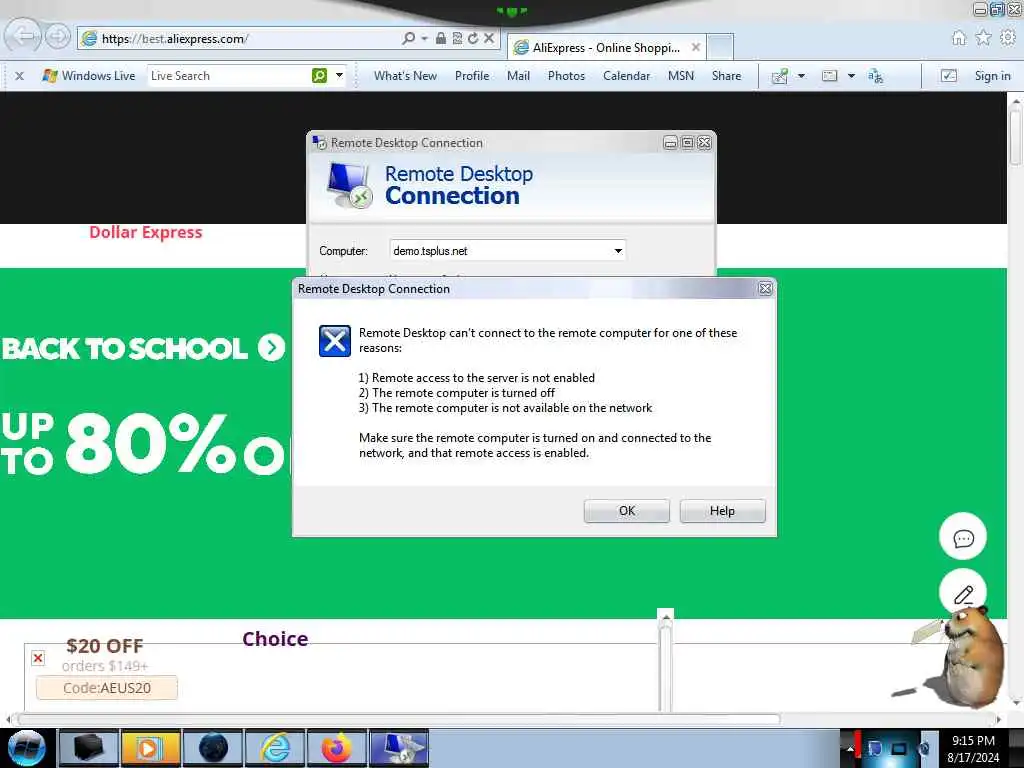This screenshot has height=768, width=1024.
Task: Close the Remote Desktop error dialog
Action: coord(765,289)
